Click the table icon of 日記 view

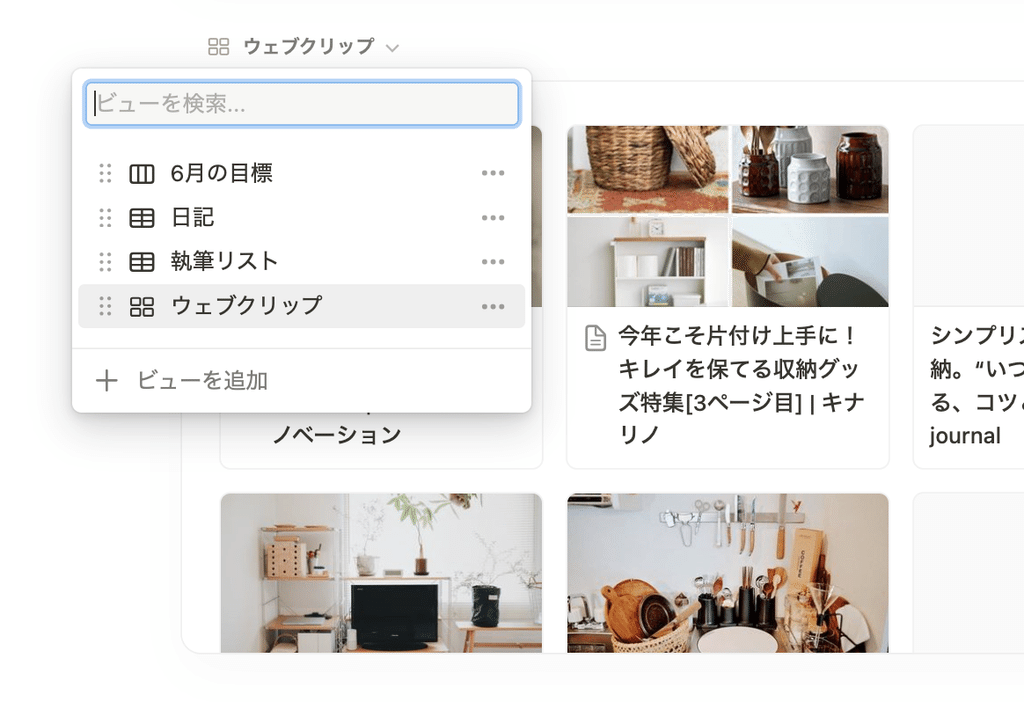click(x=142, y=218)
